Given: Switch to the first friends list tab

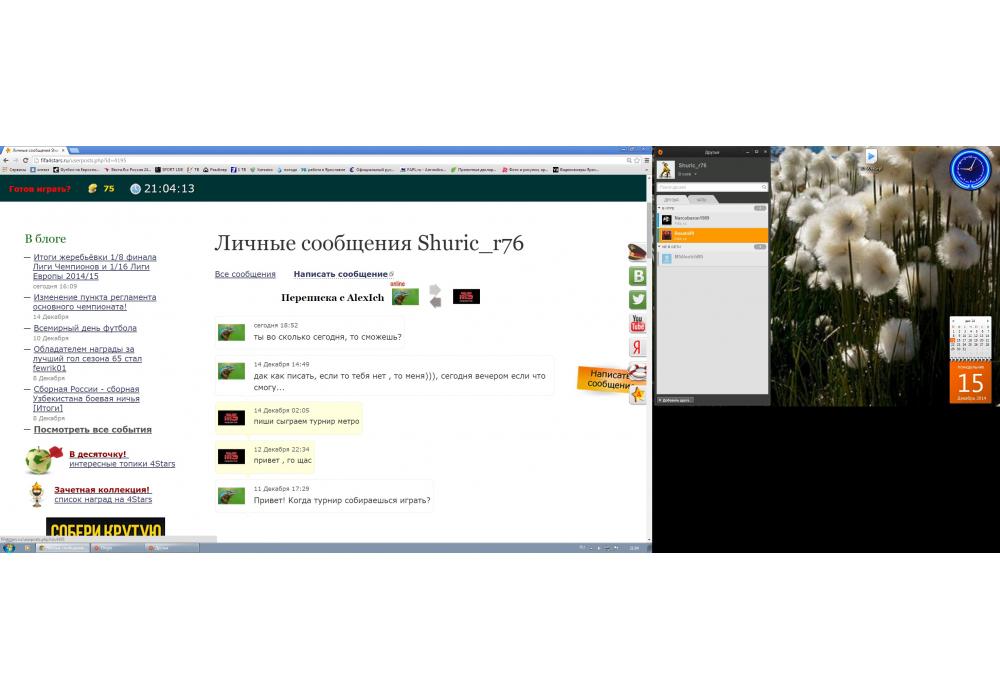Looking at the screenshot, I should [672, 200].
